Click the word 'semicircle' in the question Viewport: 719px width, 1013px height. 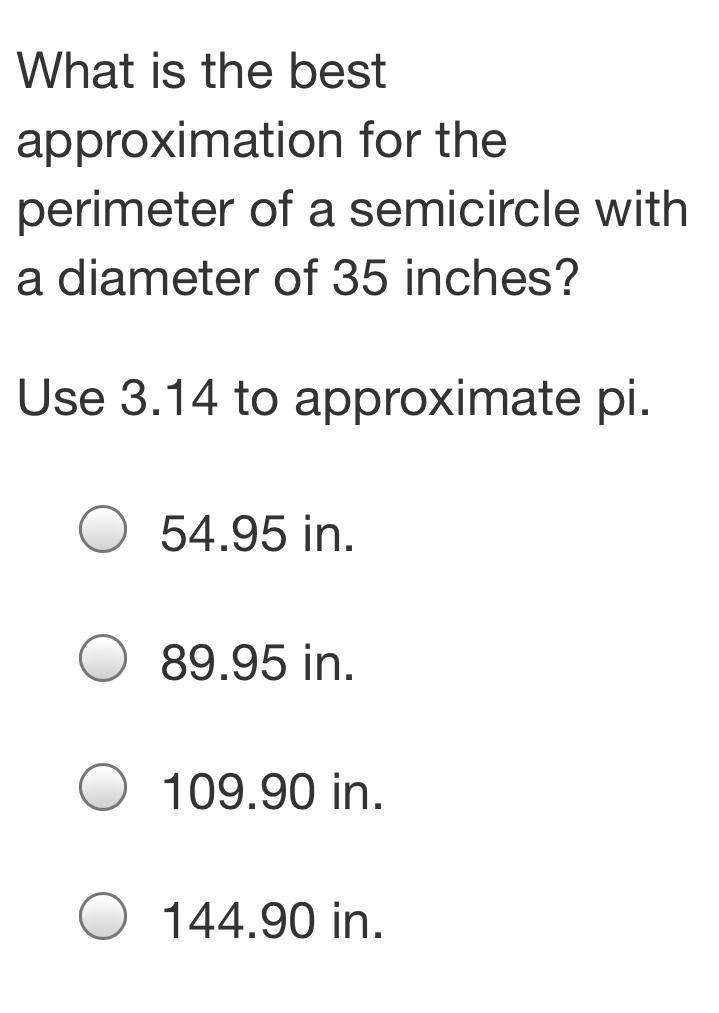tap(464, 209)
